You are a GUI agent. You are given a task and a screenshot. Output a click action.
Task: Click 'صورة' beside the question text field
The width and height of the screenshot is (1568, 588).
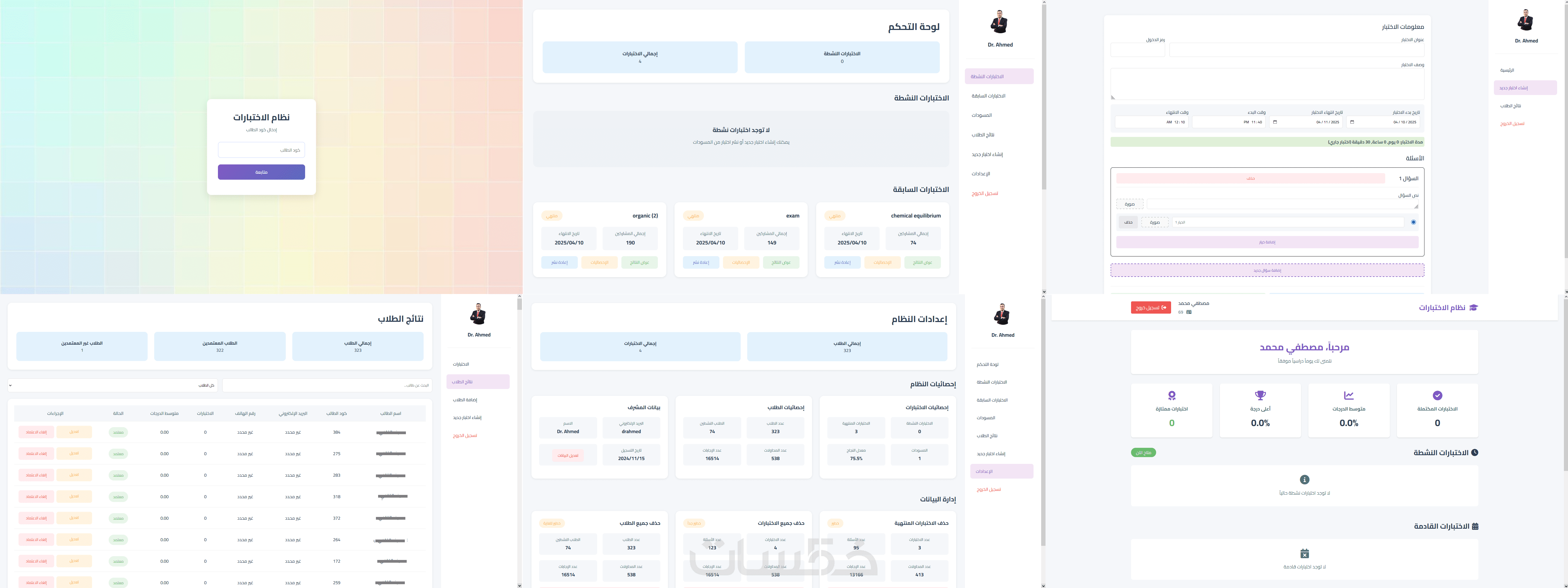(1130, 204)
